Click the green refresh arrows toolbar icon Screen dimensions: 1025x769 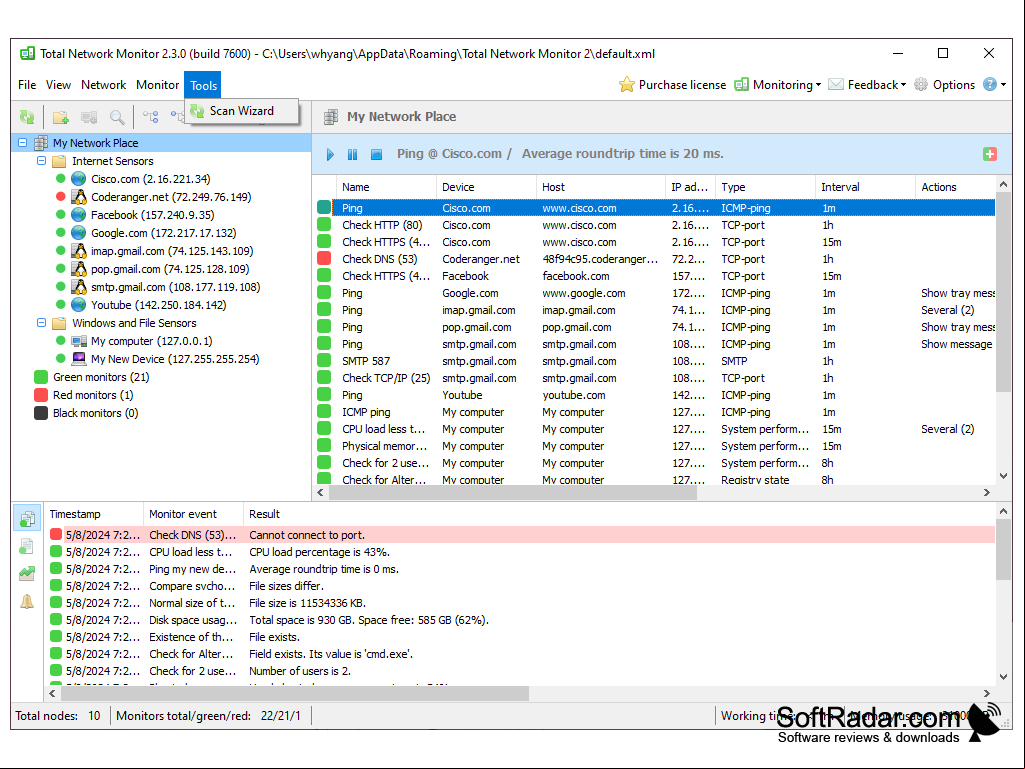click(27, 117)
